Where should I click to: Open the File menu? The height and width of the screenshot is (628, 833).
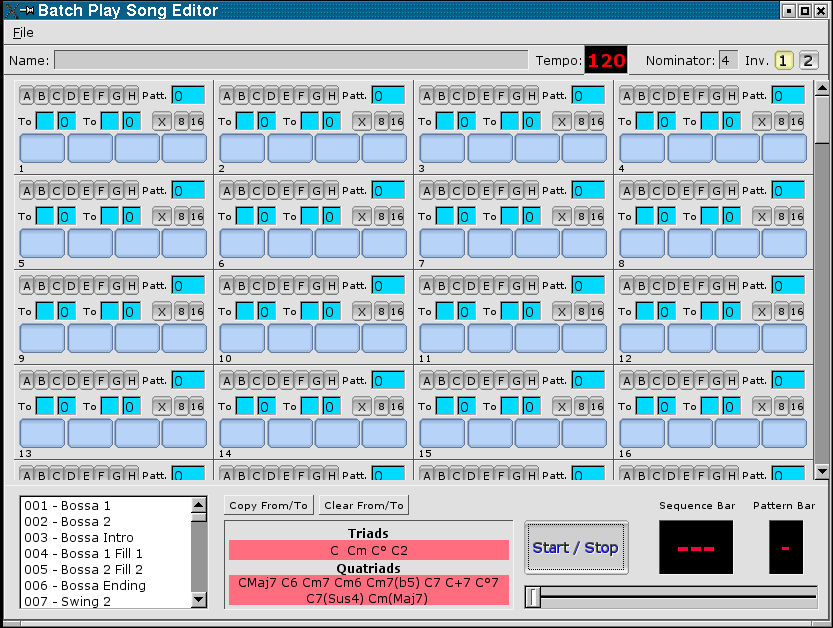coord(23,33)
